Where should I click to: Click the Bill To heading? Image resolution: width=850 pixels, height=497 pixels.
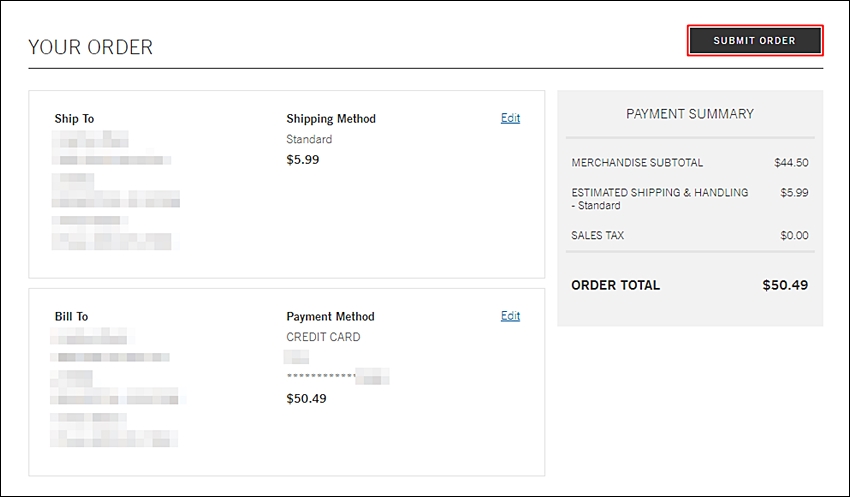tap(71, 317)
